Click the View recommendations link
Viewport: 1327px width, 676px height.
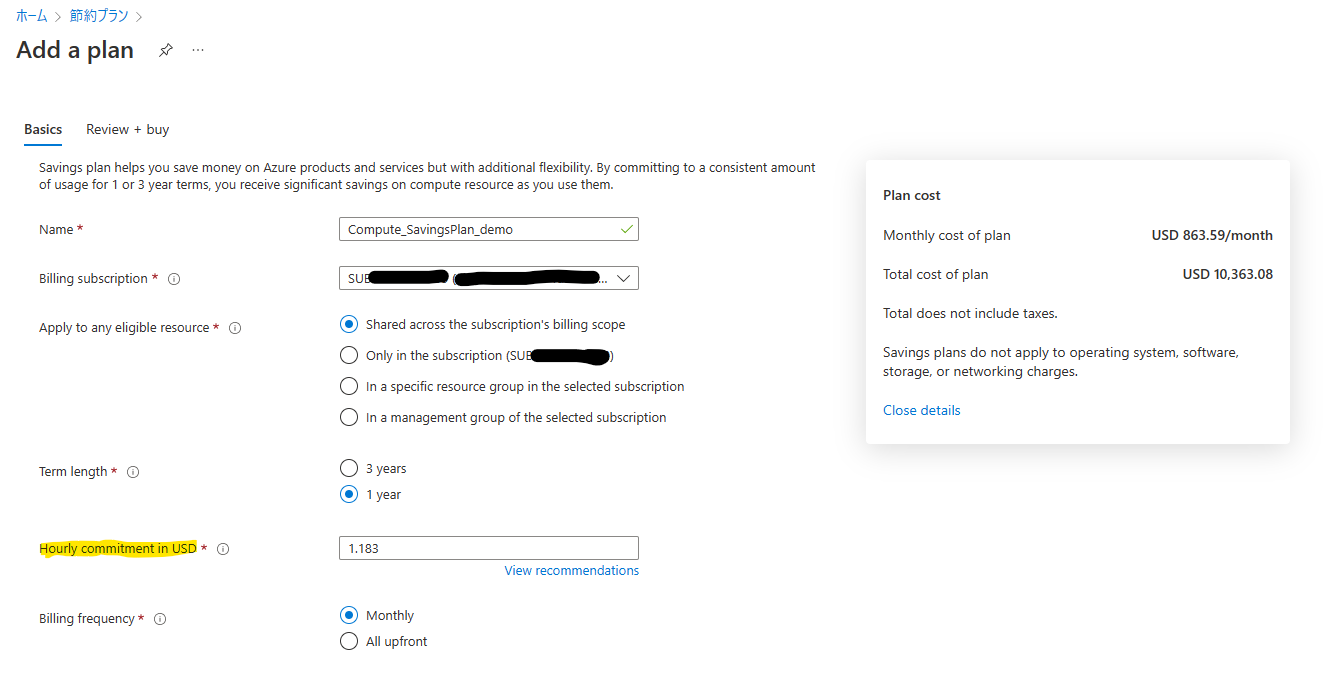click(x=571, y=570)
